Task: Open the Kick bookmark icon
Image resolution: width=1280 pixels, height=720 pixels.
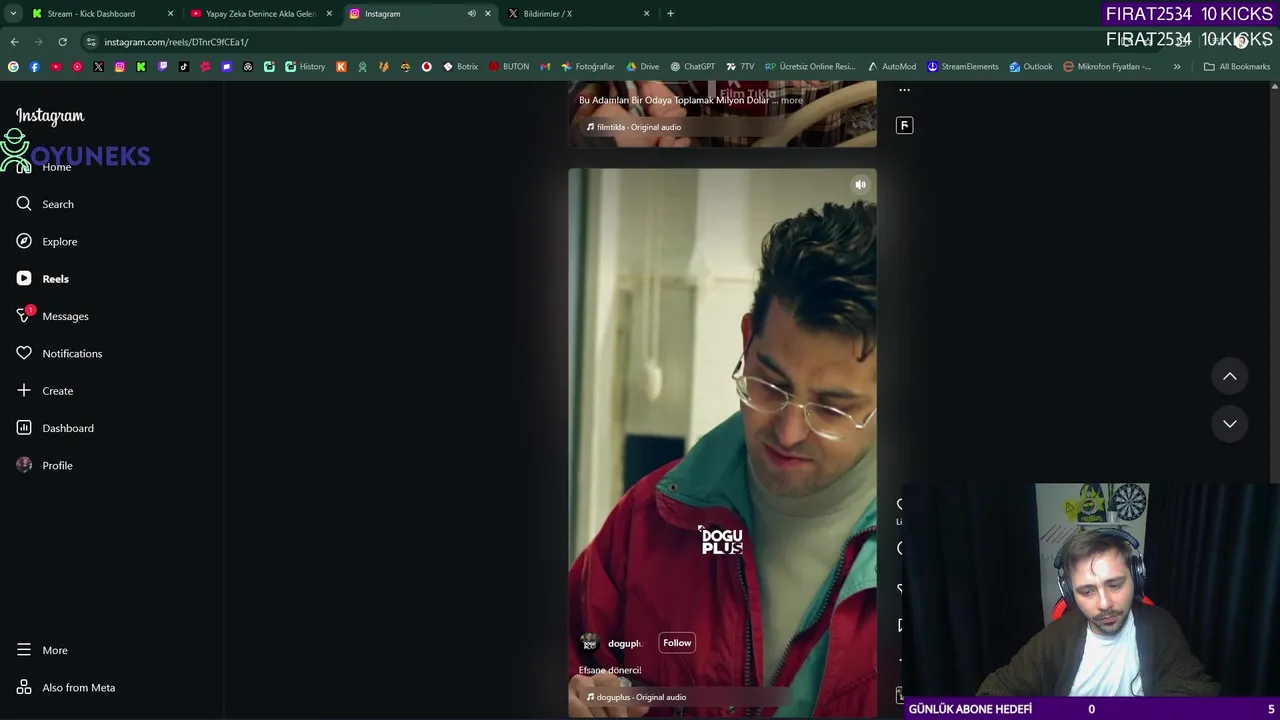Action: tap(141, 67)
